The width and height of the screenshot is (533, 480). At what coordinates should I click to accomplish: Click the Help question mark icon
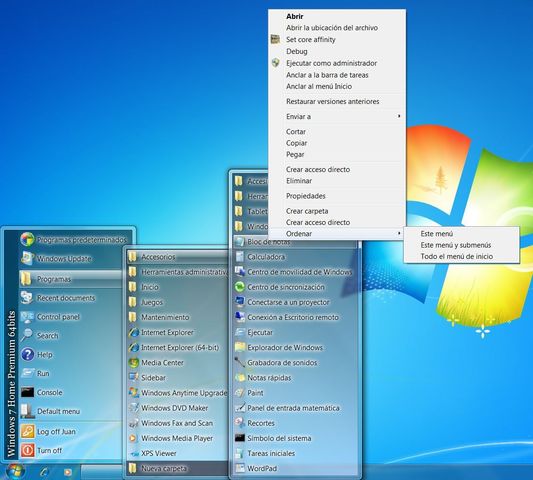tap(27, 355)
